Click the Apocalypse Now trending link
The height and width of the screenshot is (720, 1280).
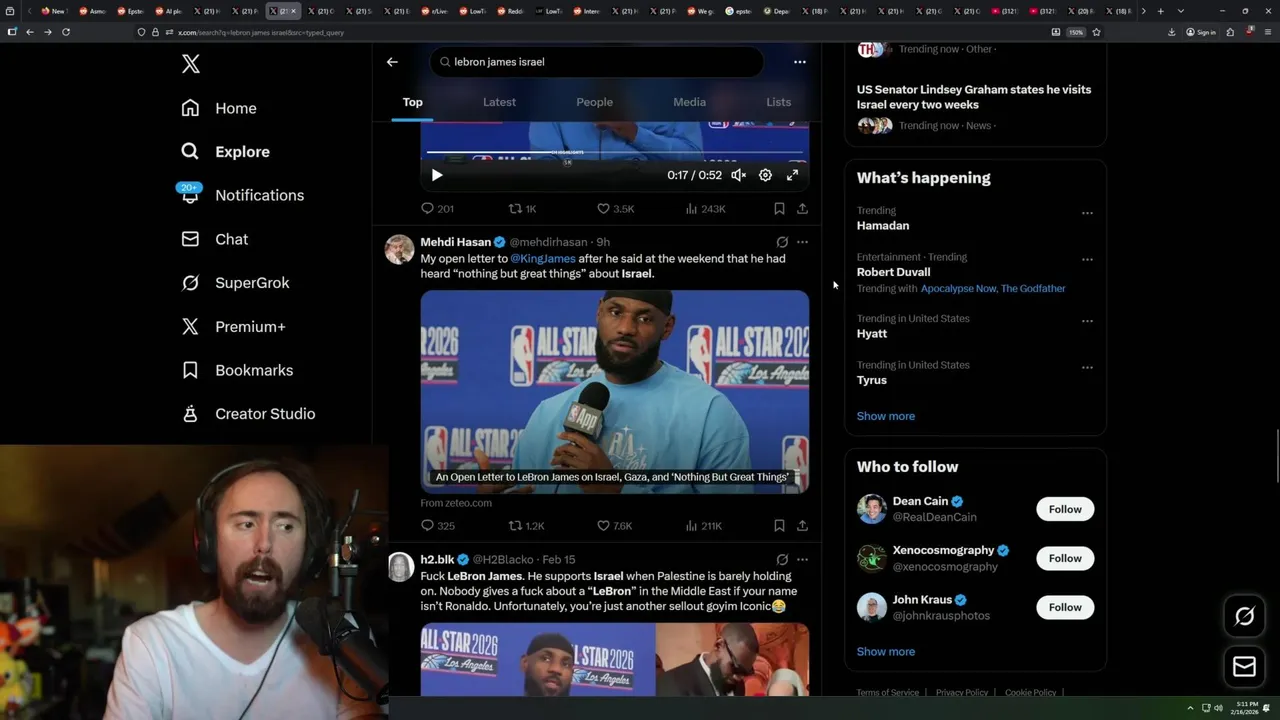coord(958,289)
